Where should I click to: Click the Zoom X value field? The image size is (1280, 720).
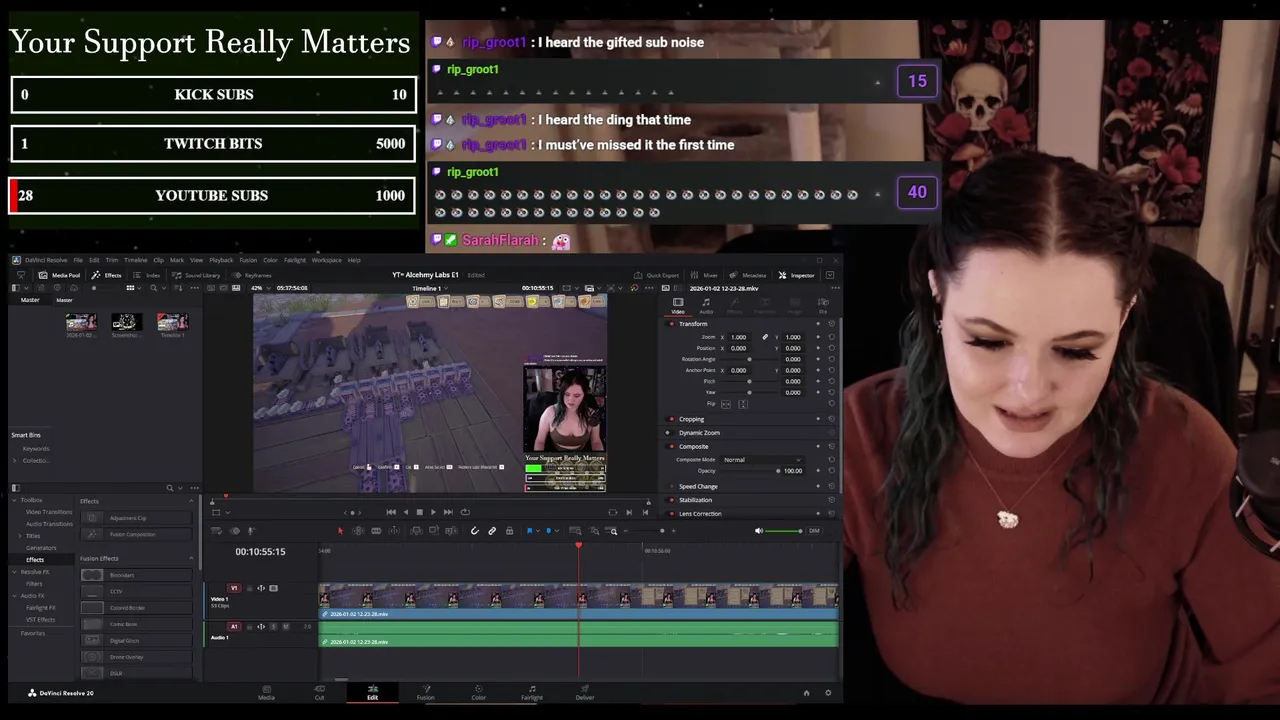tap(739, 337)
